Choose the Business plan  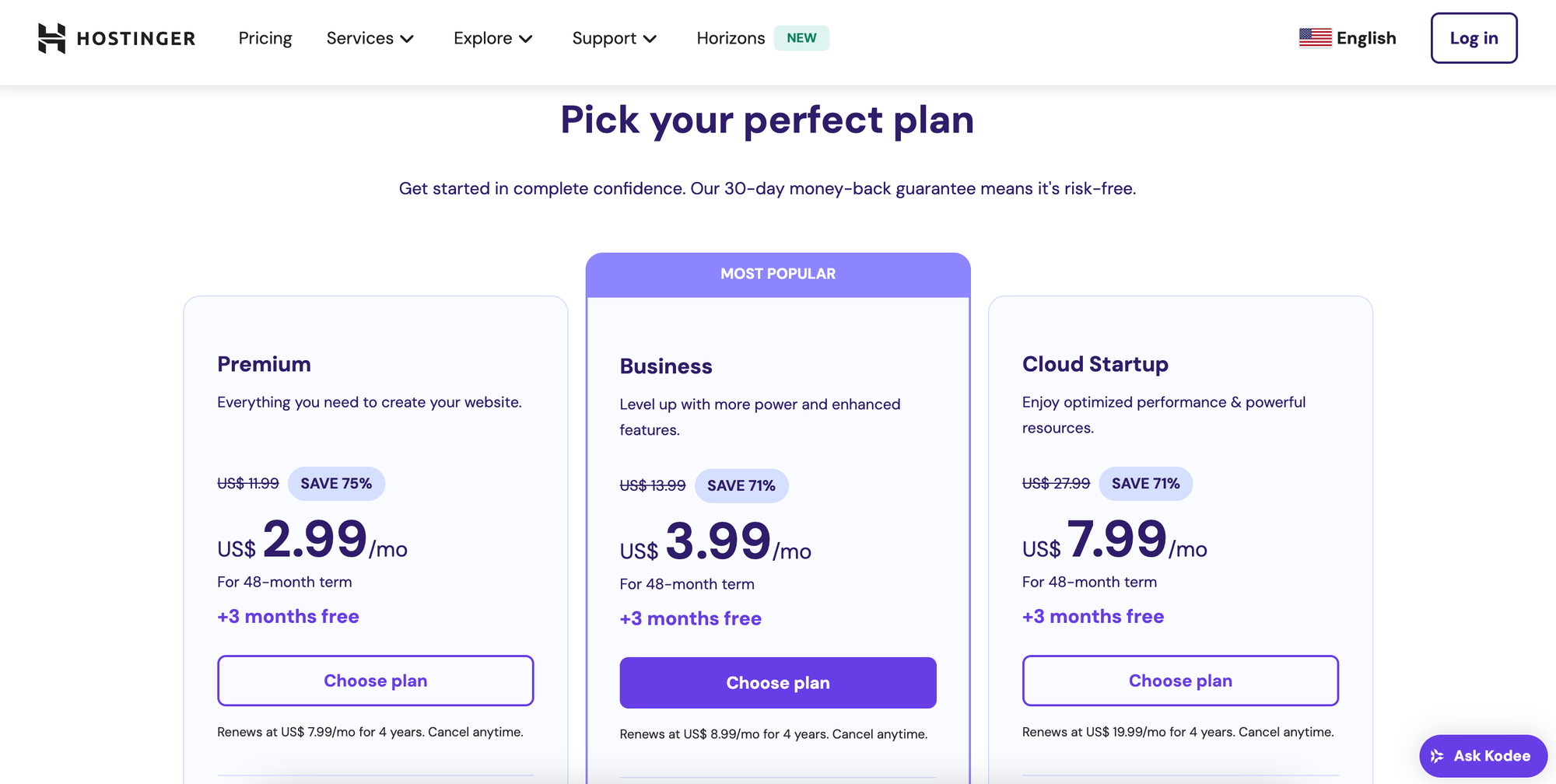pos(778,683)
